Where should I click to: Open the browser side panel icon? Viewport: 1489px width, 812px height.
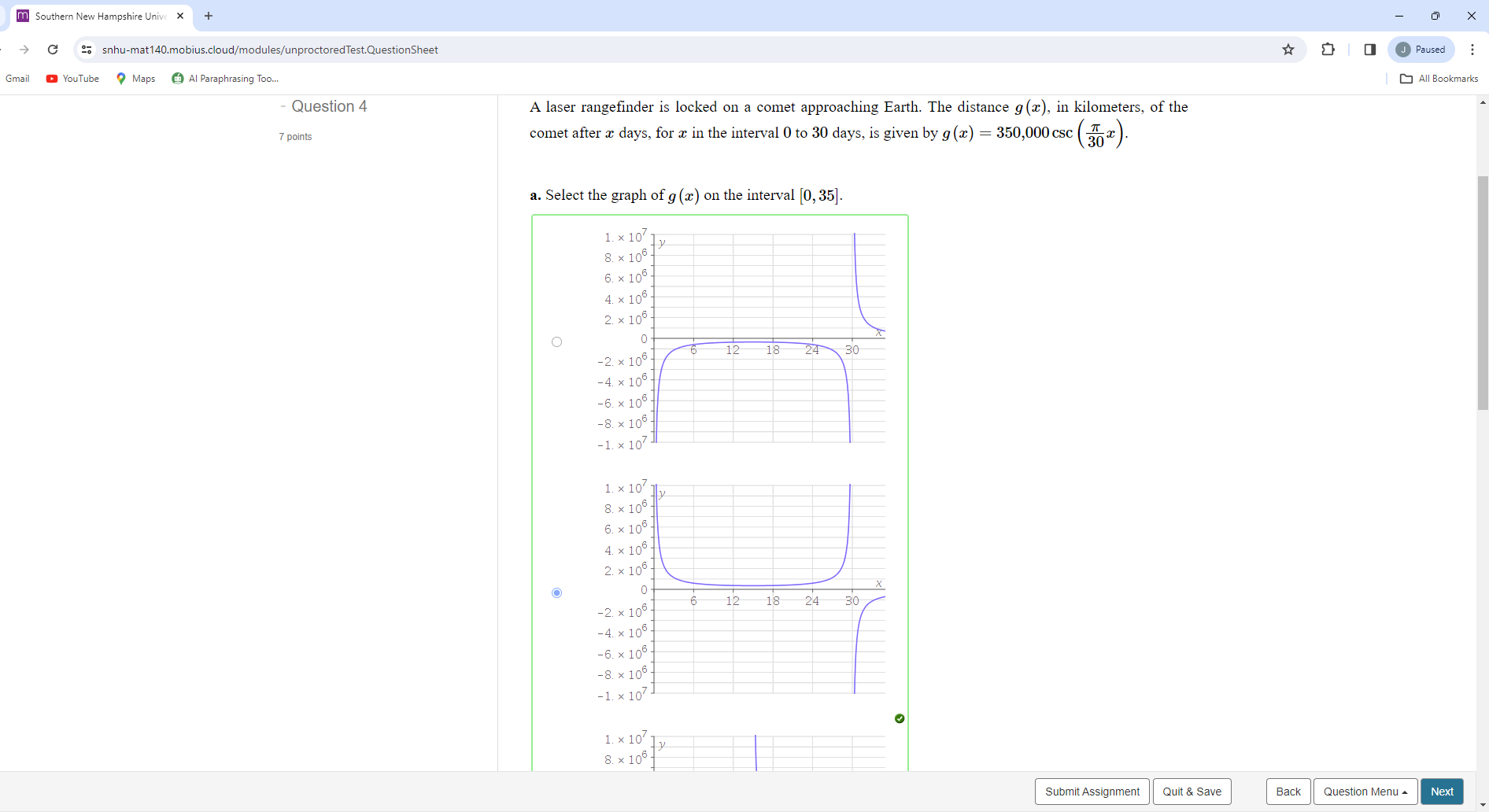click(1369, 50)
